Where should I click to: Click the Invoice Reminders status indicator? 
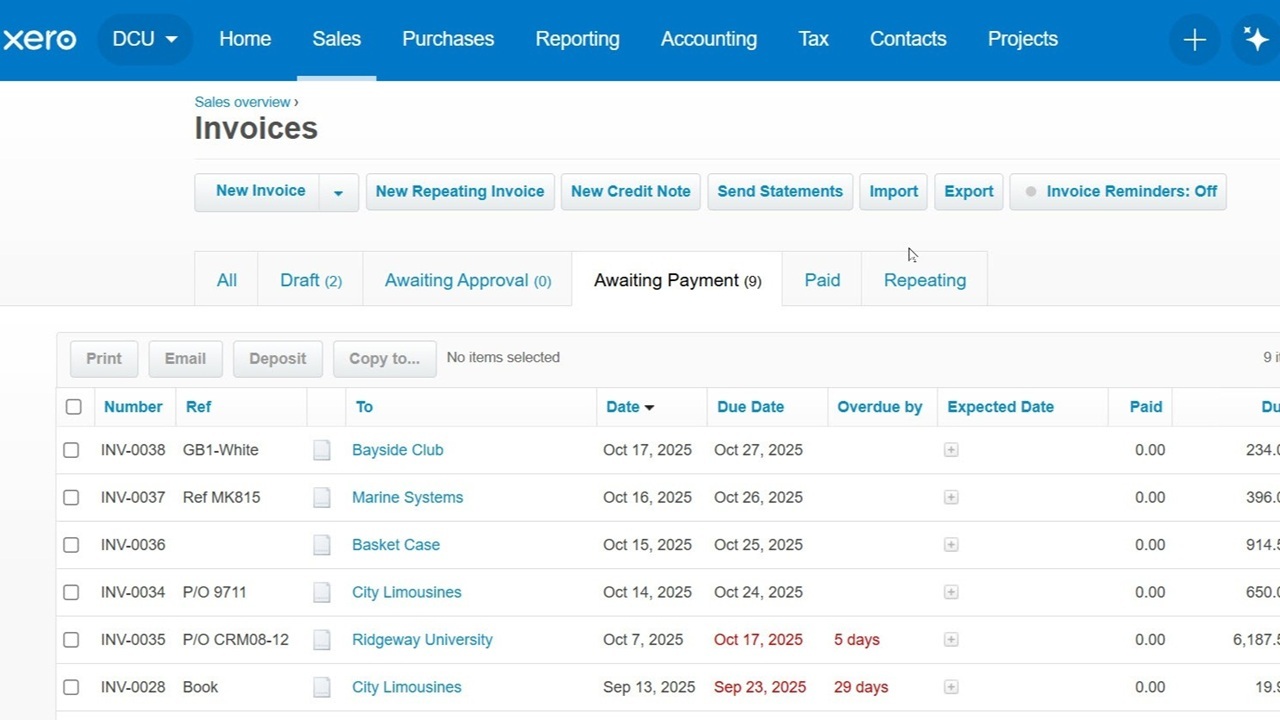pos(1031,191)
